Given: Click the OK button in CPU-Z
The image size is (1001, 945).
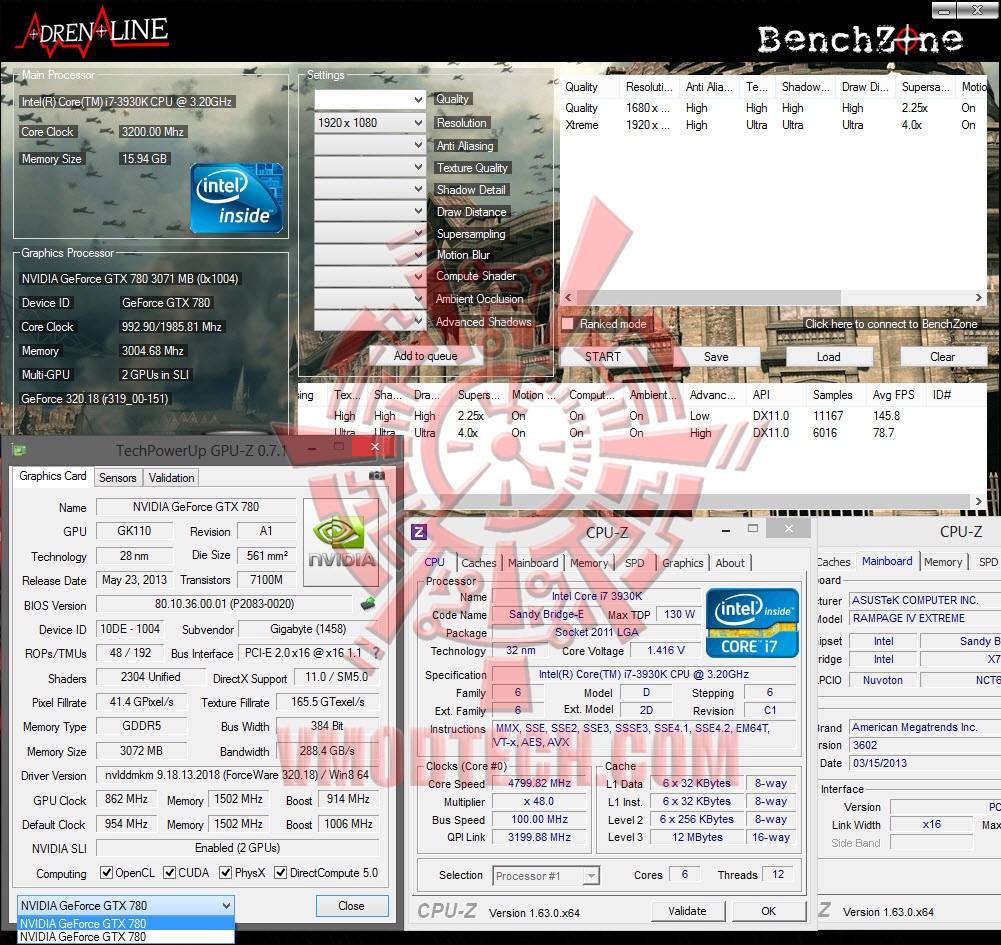Looking at the screenshot, I should click(x=769, y=911).
